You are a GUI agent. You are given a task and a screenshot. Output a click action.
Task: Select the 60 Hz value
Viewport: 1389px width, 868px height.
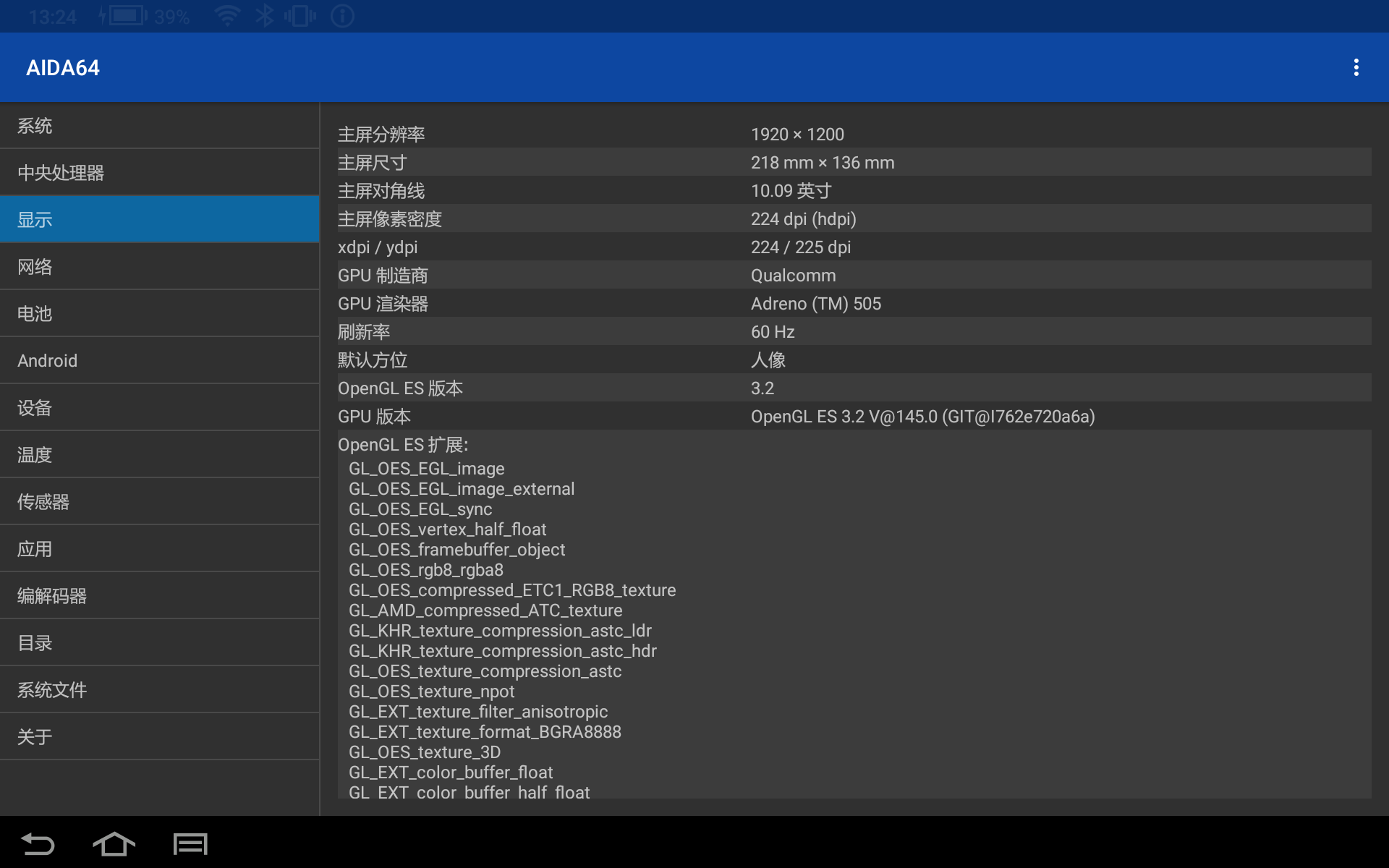coord(773,332)
